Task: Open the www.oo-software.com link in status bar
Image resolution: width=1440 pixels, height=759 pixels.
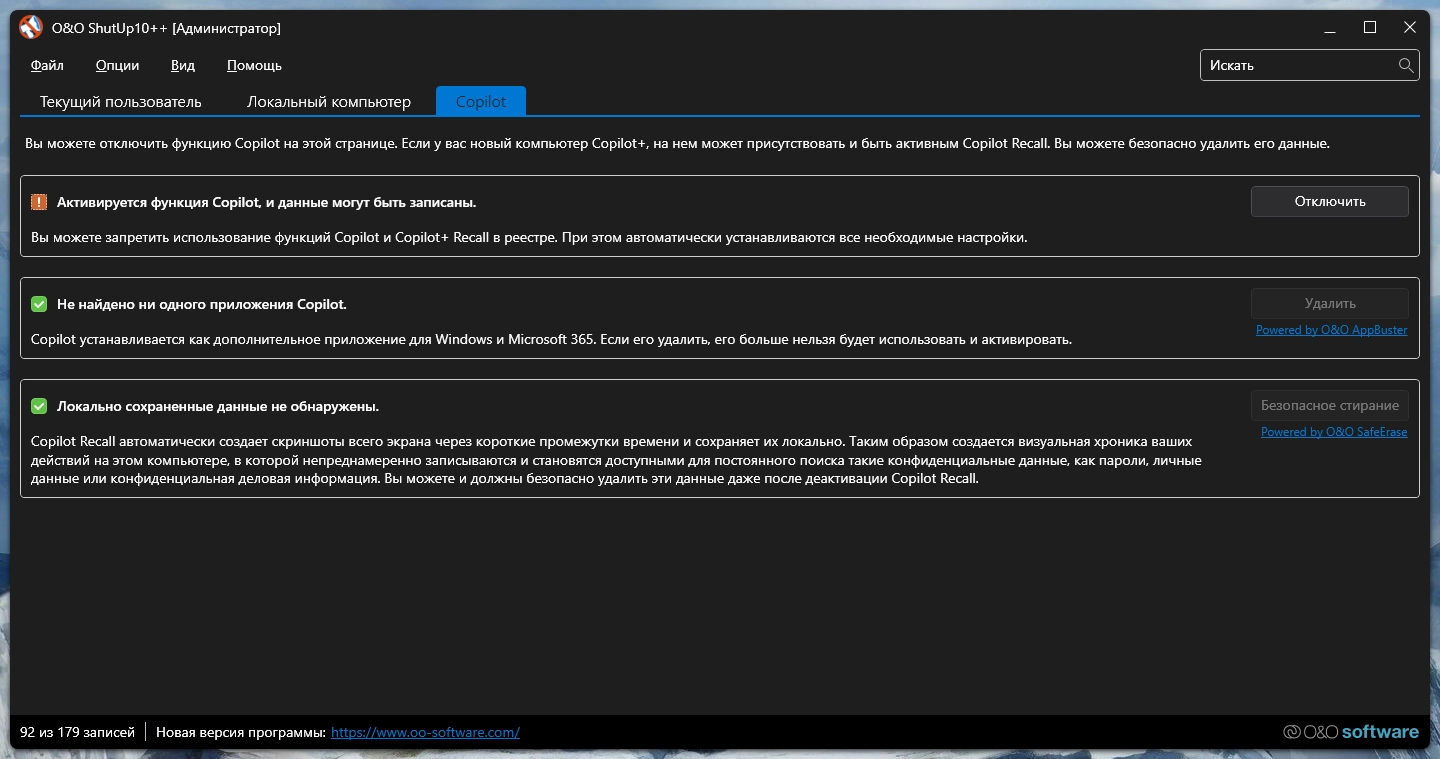Action: [425, 732]
